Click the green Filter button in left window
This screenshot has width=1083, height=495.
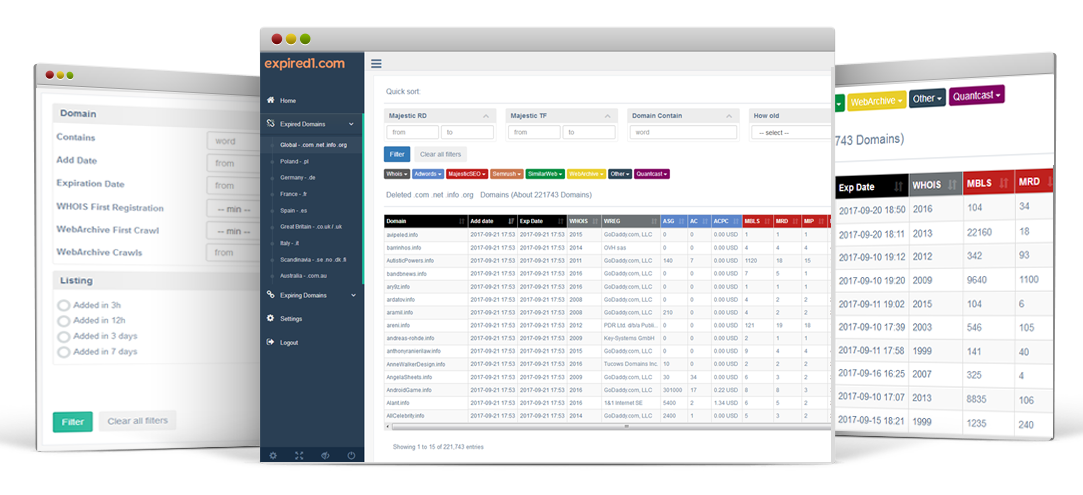[73, 421]
